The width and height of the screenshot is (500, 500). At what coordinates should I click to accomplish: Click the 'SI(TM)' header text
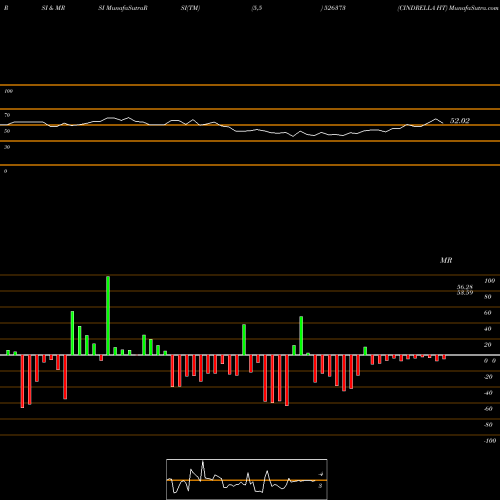(x=190, y=8)
